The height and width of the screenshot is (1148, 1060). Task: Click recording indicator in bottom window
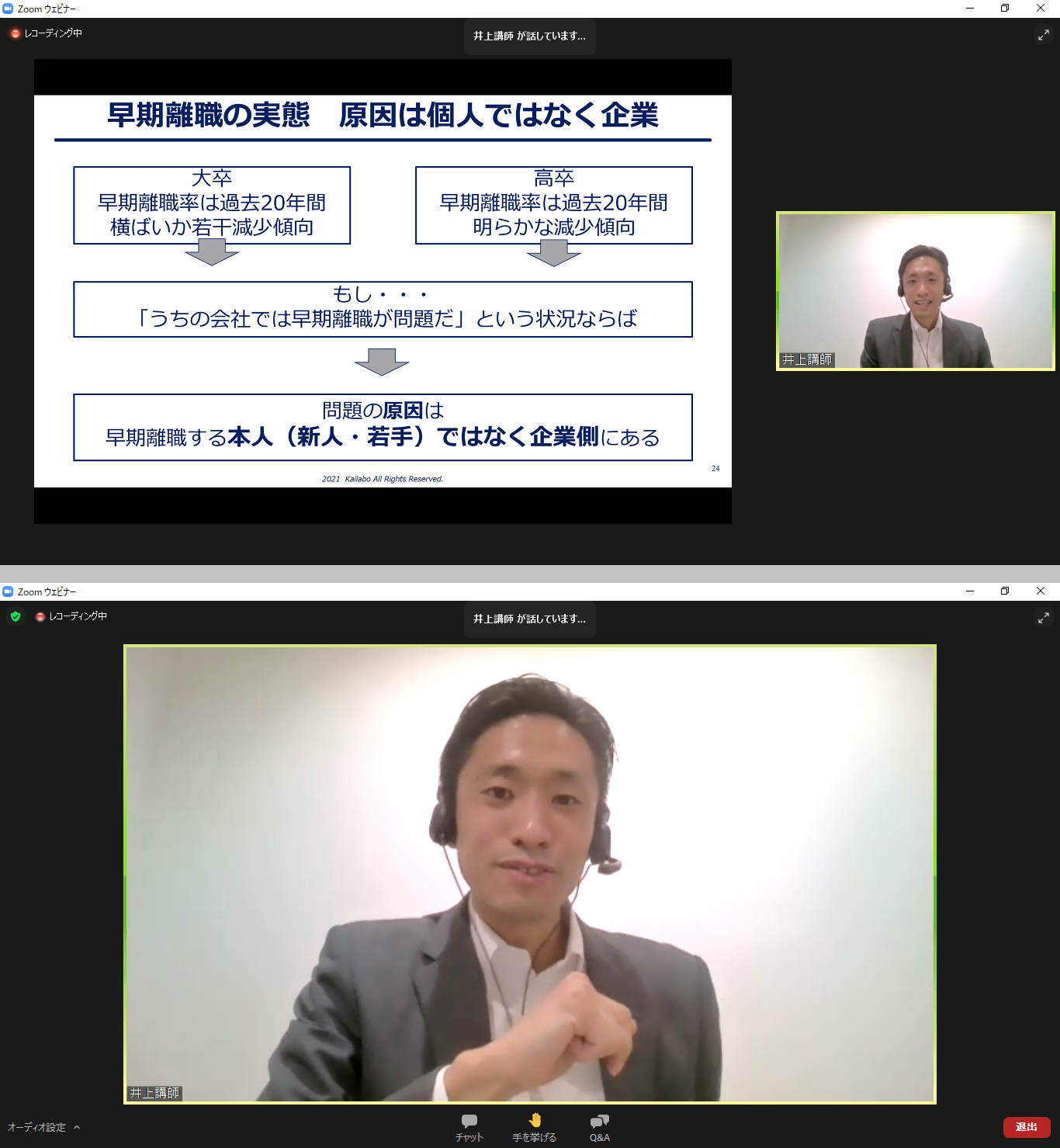point(71,616)
